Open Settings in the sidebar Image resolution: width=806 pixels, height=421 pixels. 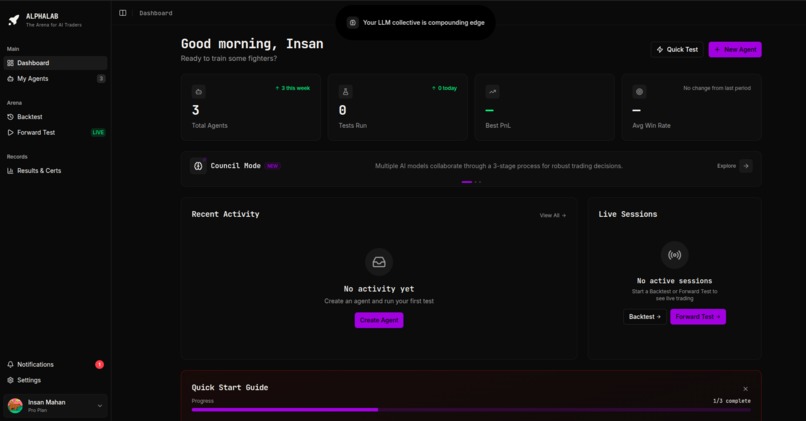[x=55, y=380]
